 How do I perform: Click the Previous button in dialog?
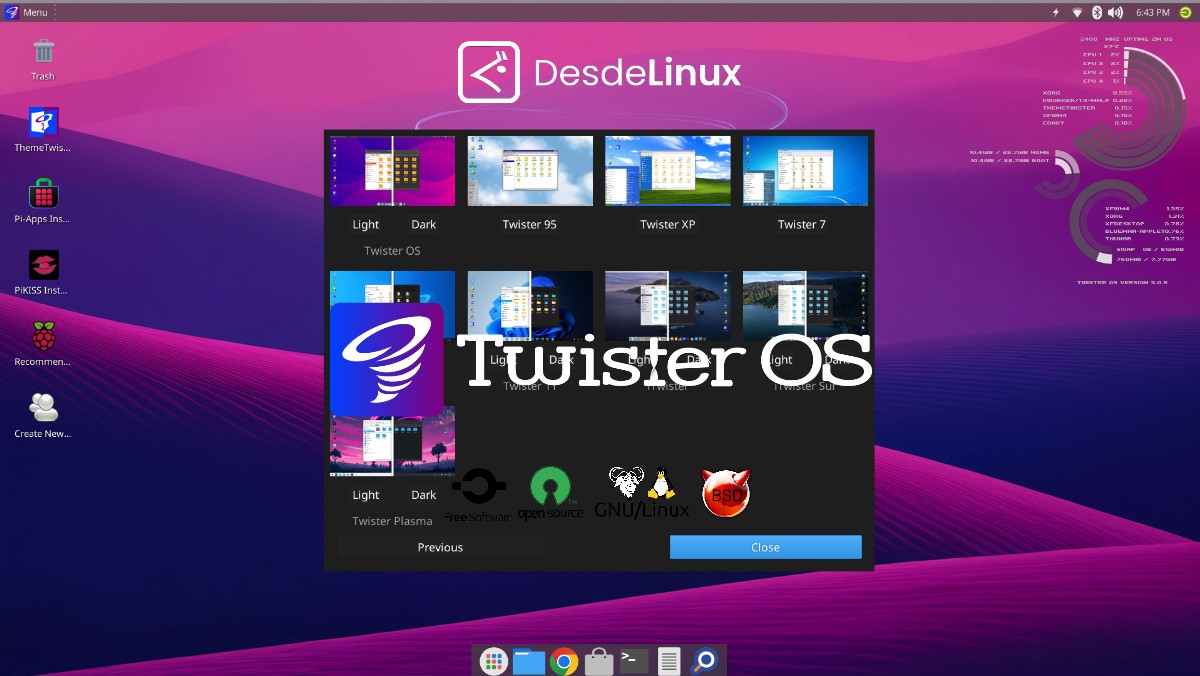[440, 547]
